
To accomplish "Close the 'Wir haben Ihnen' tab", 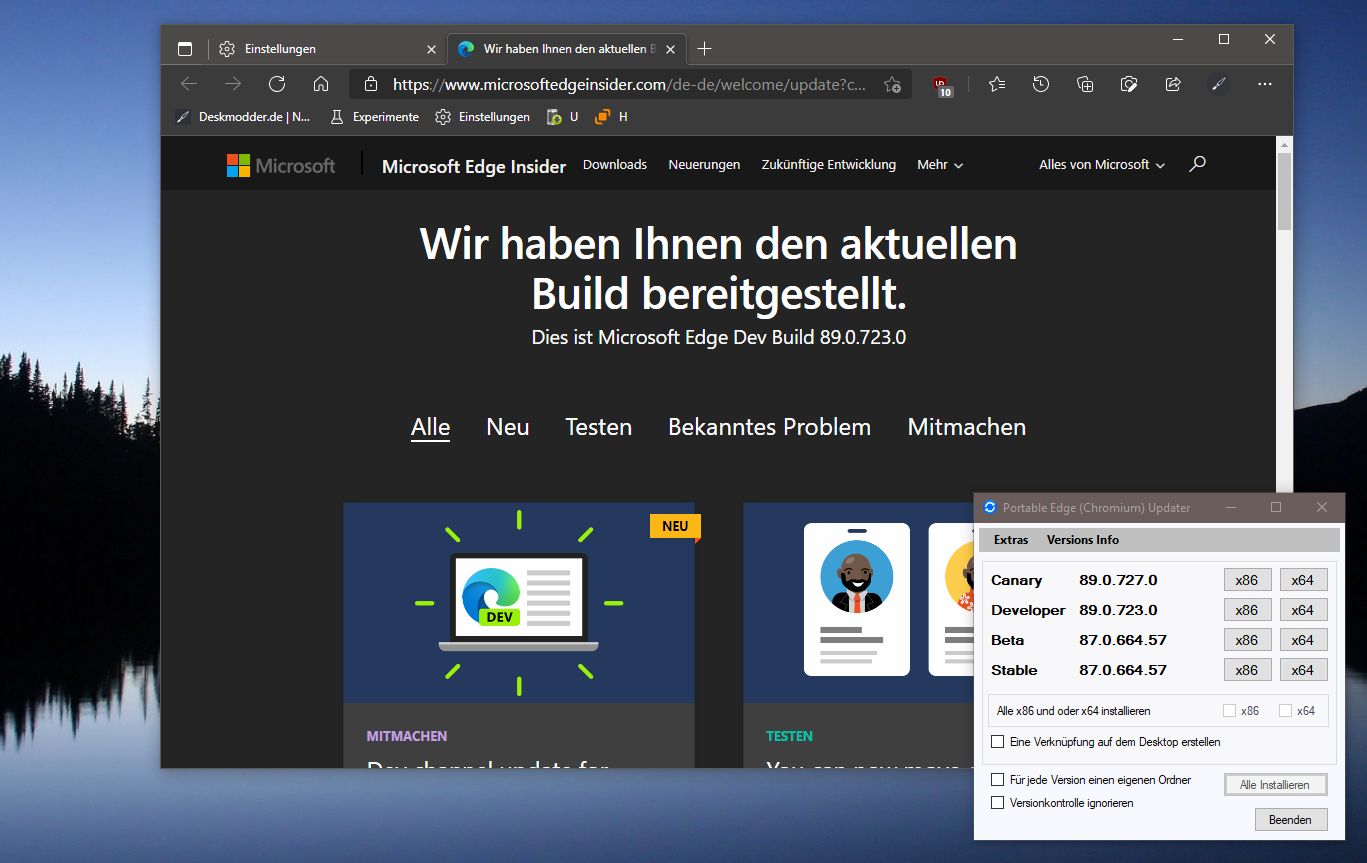I will 670,49.
